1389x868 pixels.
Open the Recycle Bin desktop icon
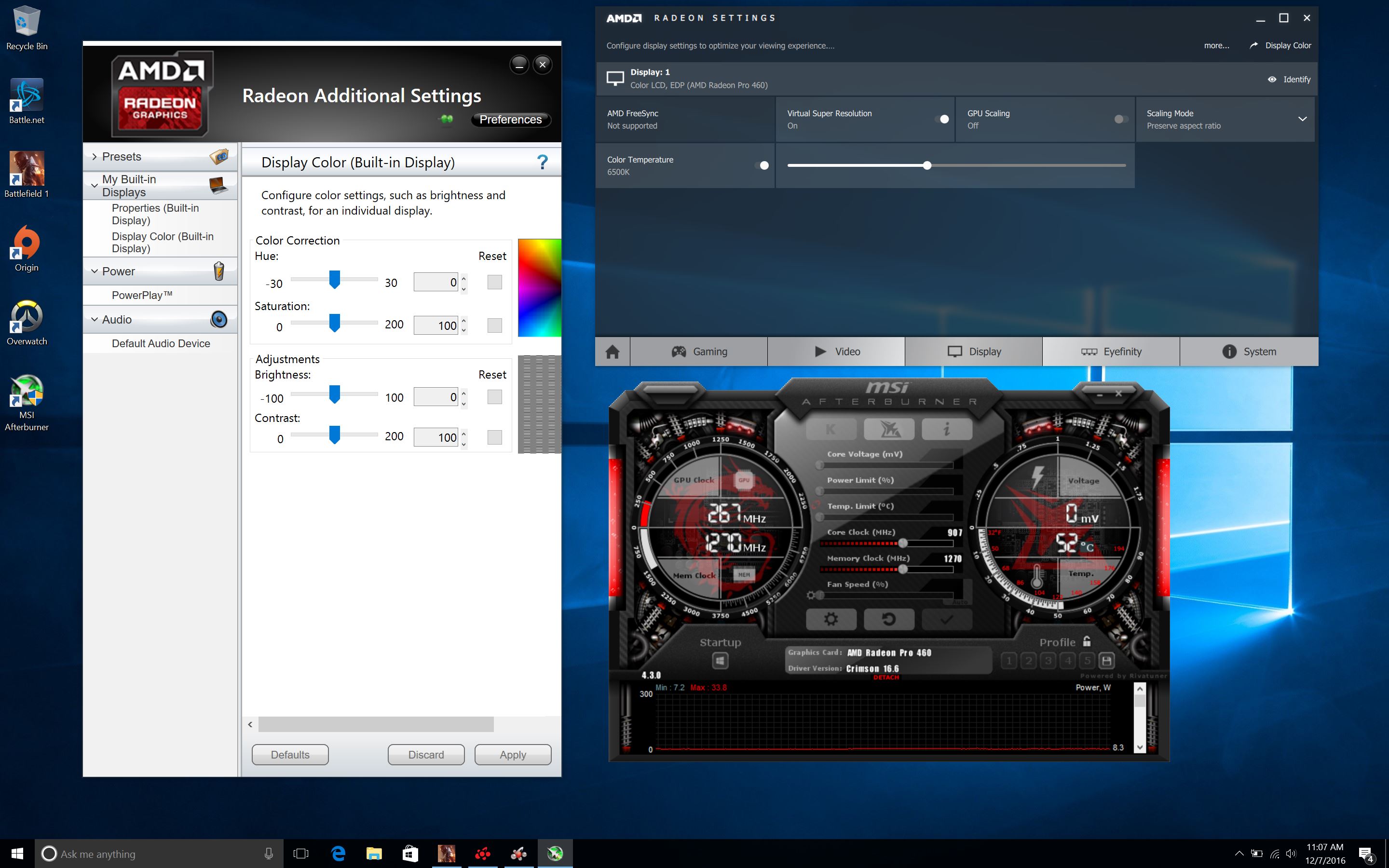(x=27, y=27)
